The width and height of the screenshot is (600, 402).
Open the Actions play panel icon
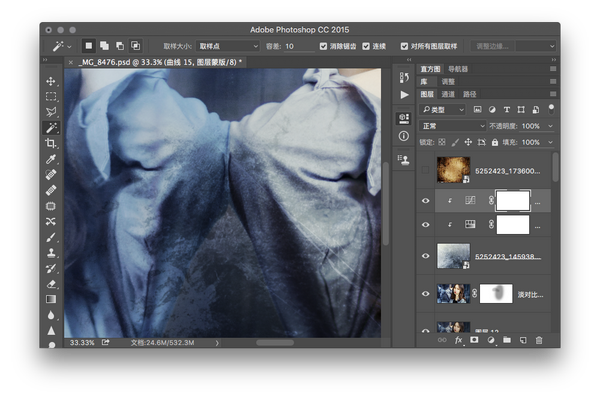tap(404, 94)
